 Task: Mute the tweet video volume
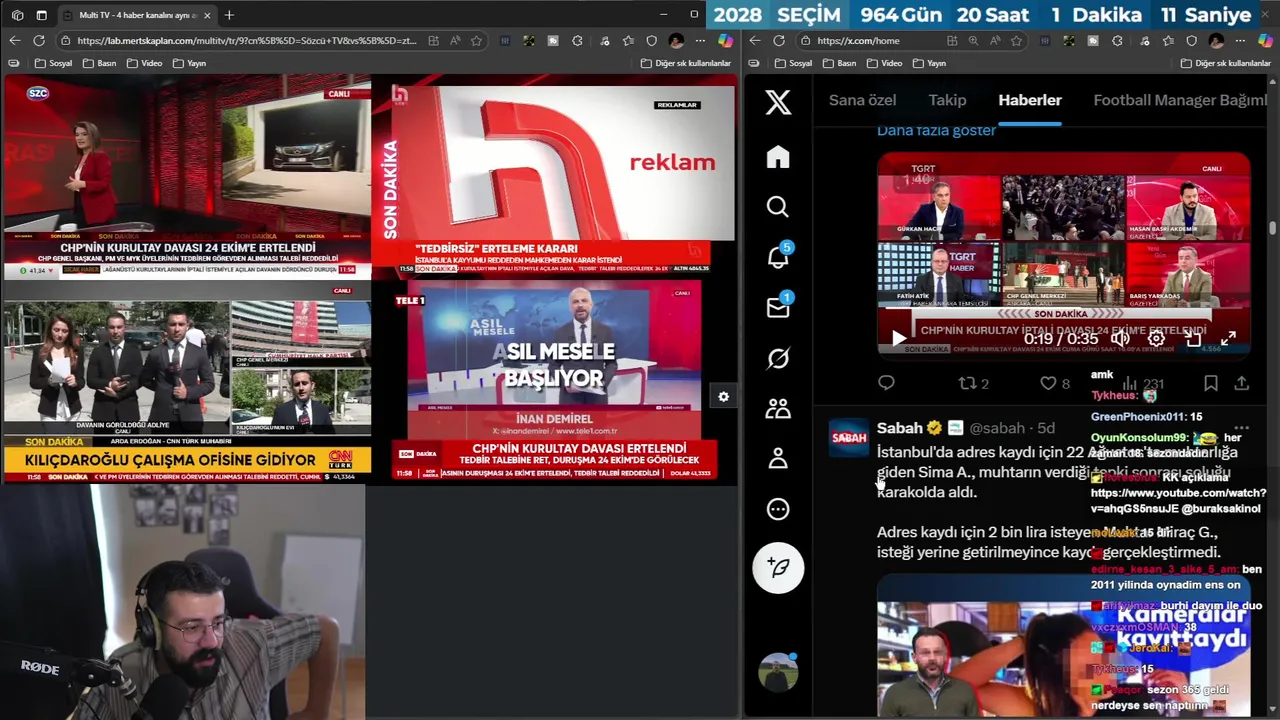click(x=1120, y=339)
